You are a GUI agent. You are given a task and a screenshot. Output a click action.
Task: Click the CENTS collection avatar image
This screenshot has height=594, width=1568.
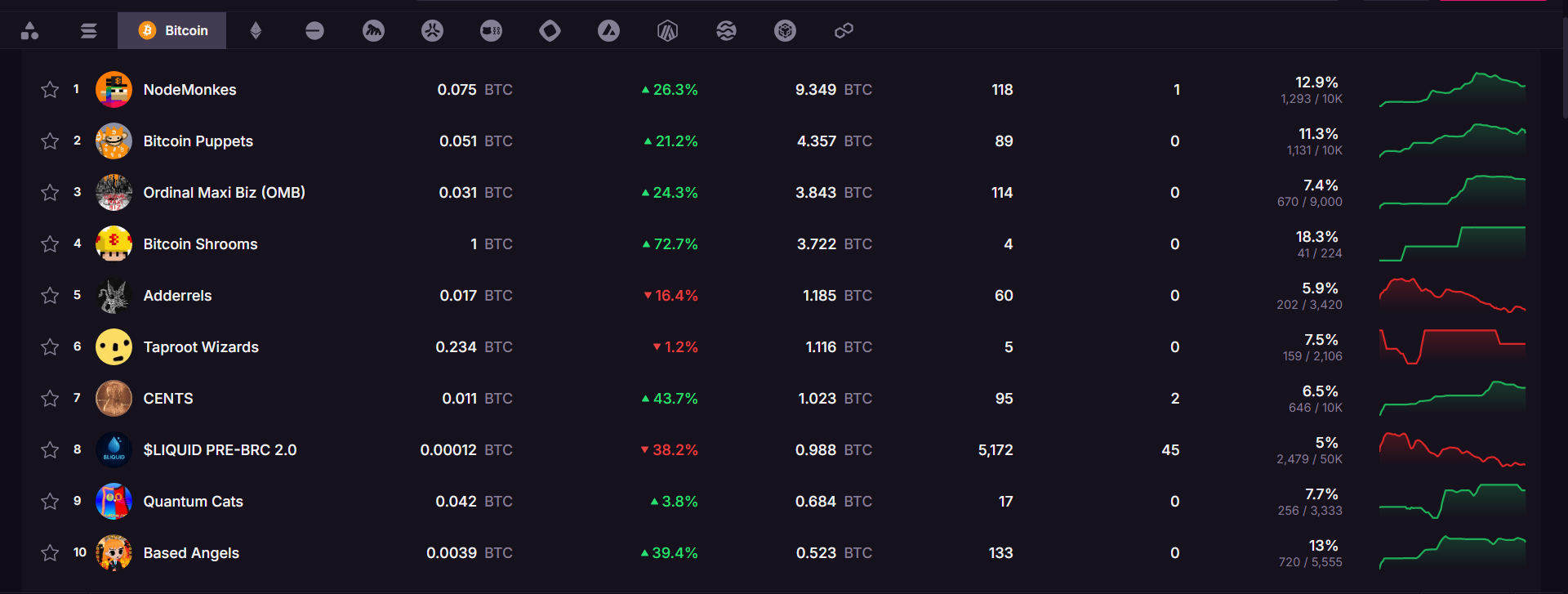(x=114, y=398)
